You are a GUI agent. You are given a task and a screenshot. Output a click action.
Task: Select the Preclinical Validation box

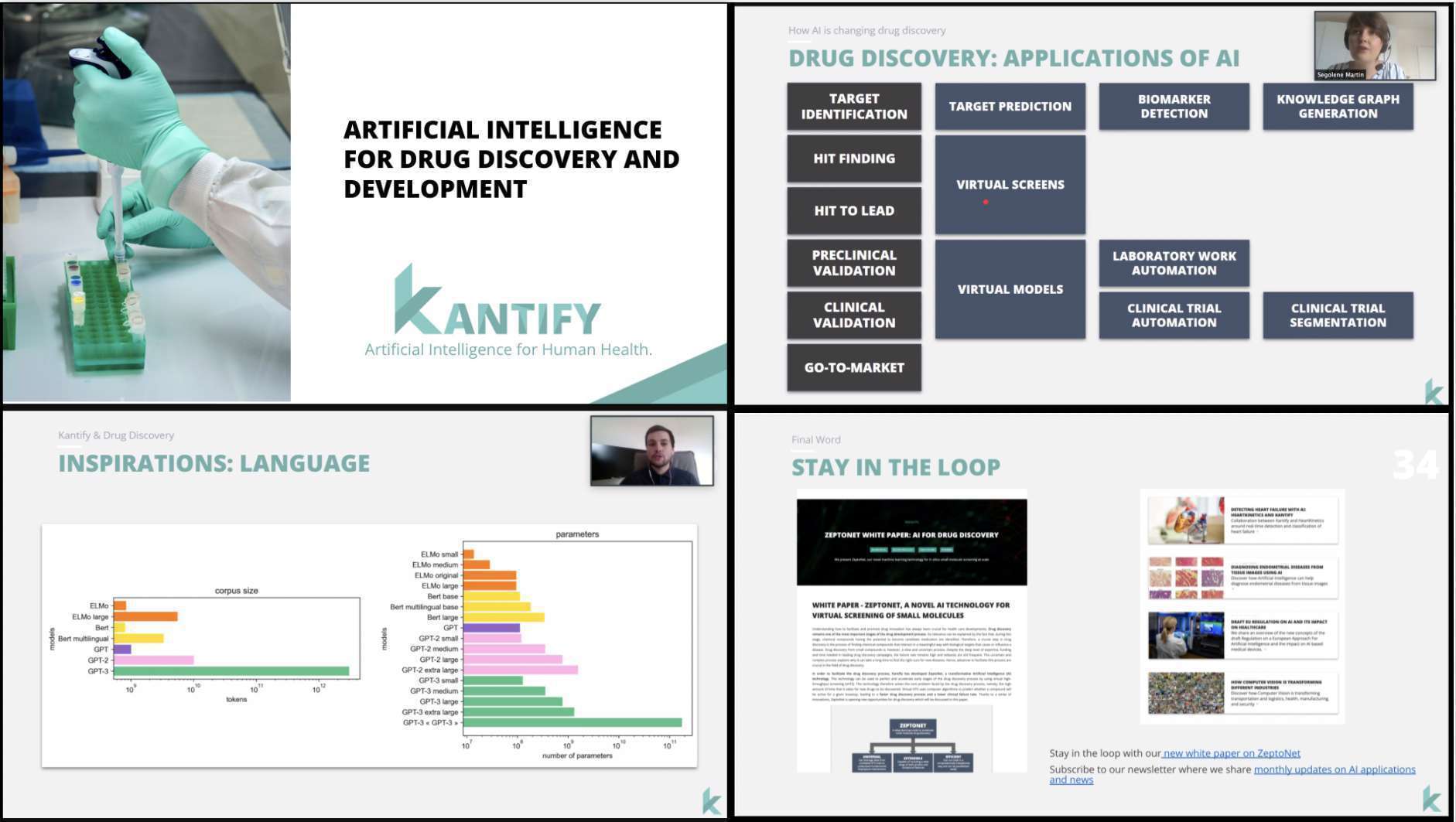click(x=854, y=263)
